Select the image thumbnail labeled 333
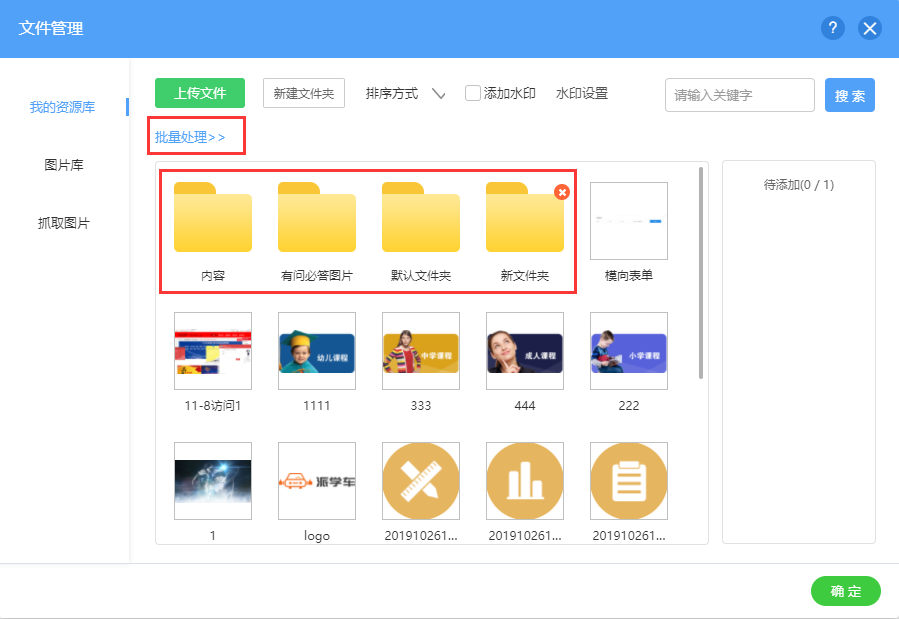The height and width of the screenshot is (619, 899). coord(421,351)
